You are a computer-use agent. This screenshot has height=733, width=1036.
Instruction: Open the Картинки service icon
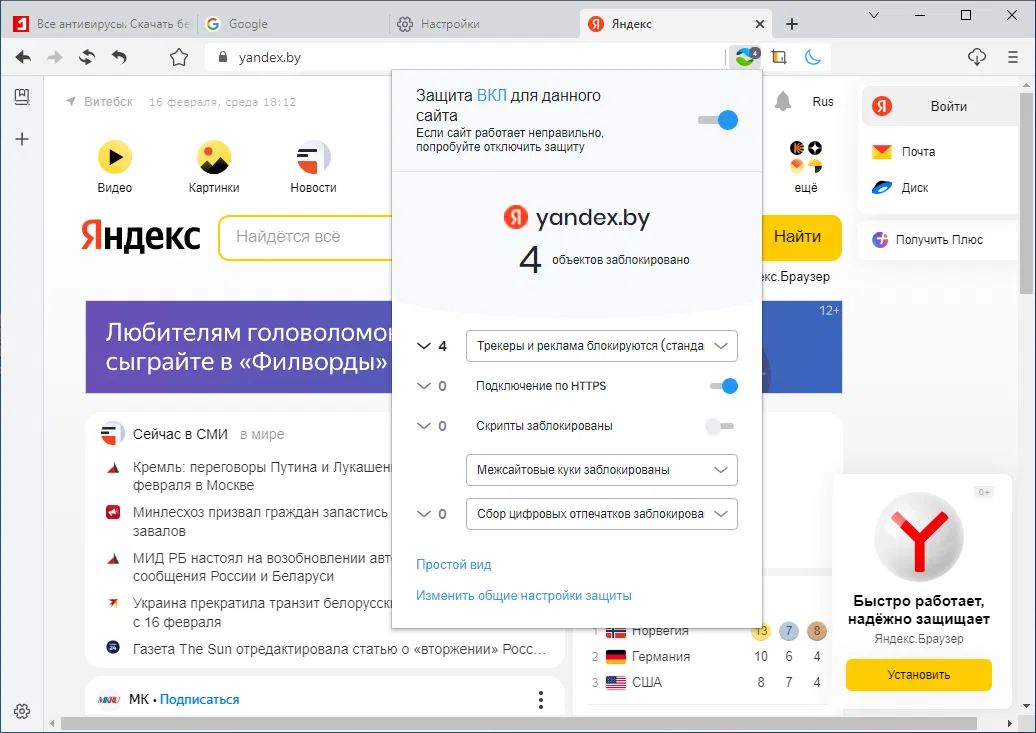point(214,157)
